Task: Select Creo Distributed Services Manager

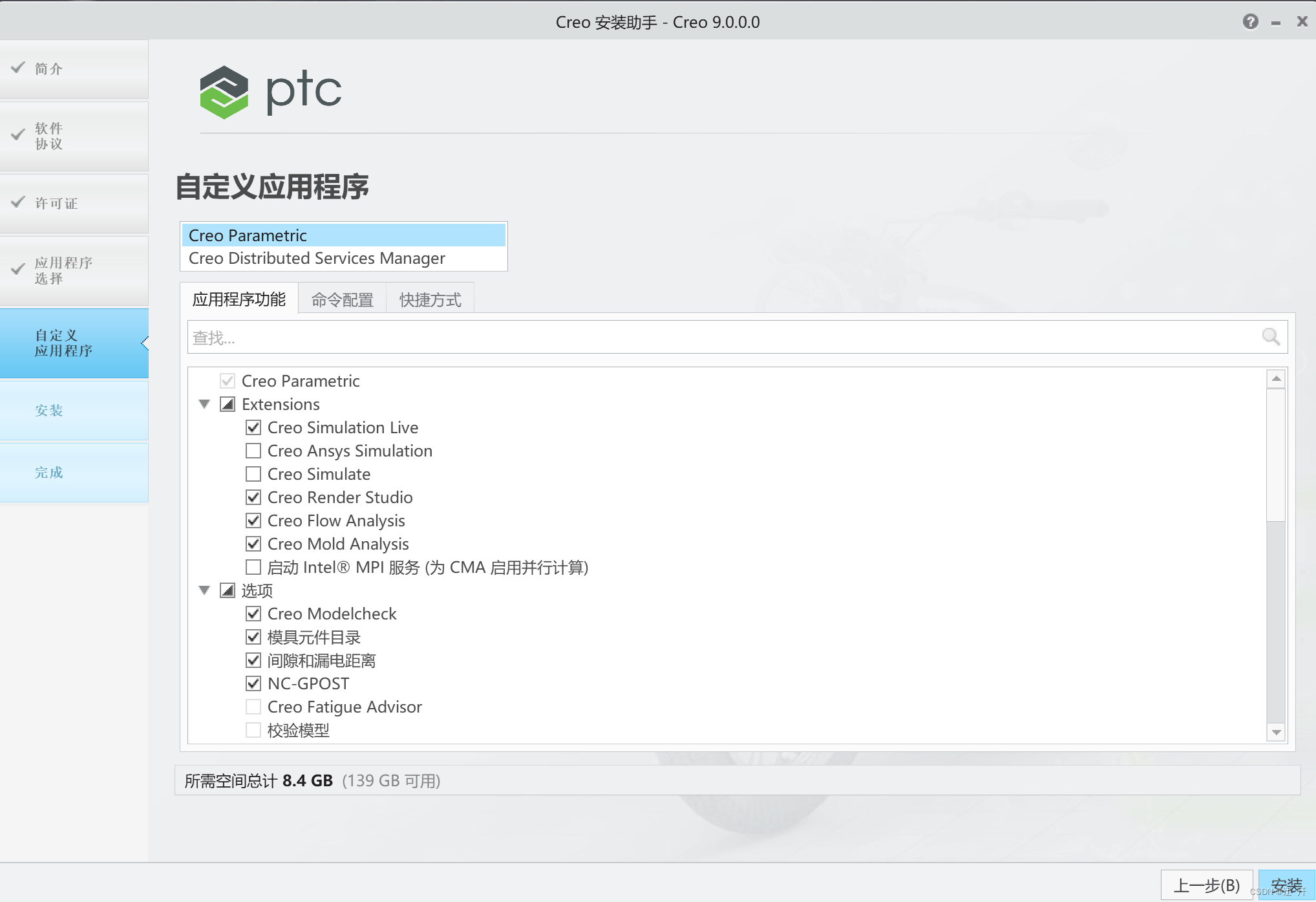Action: [x=344, y=258]
